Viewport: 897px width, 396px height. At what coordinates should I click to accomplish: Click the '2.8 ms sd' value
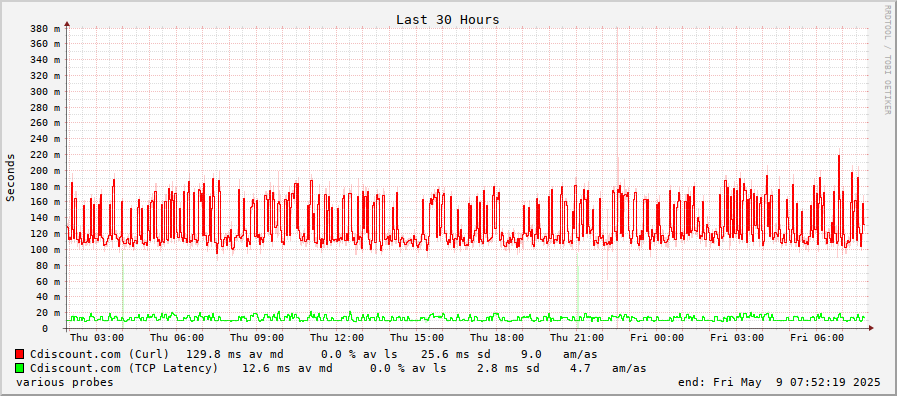(508, 368)
